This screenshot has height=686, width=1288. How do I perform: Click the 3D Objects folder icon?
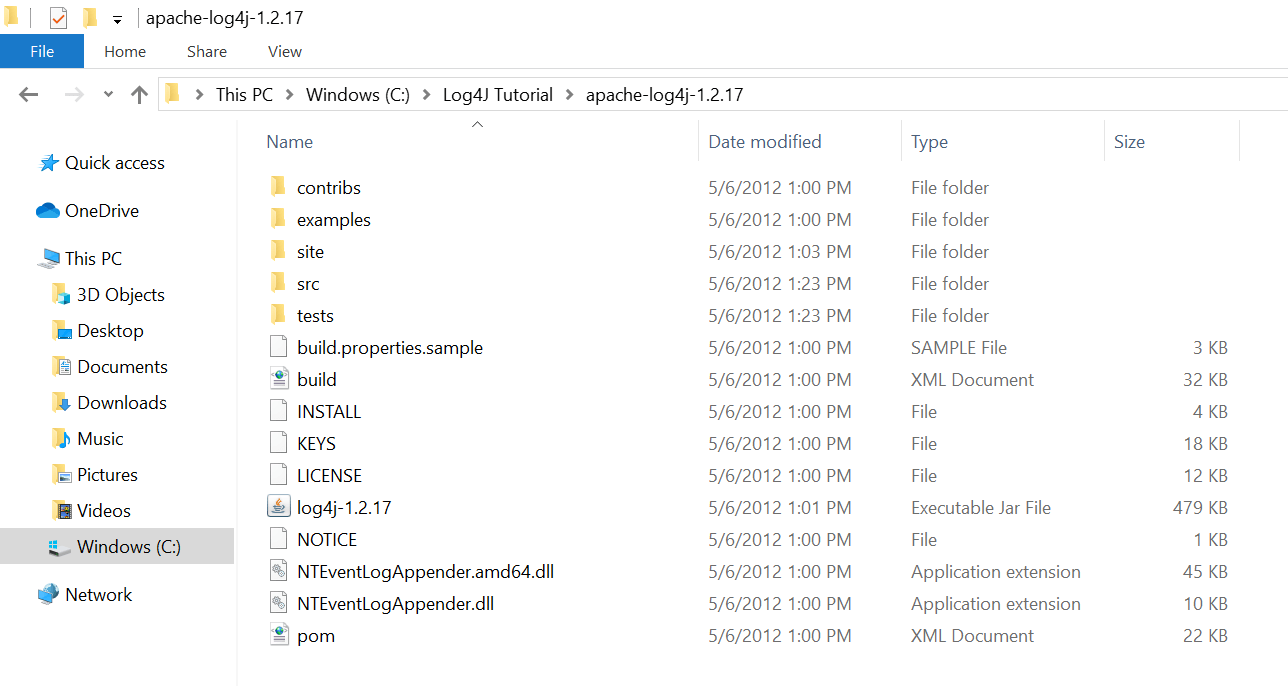[x=61, y=295]
